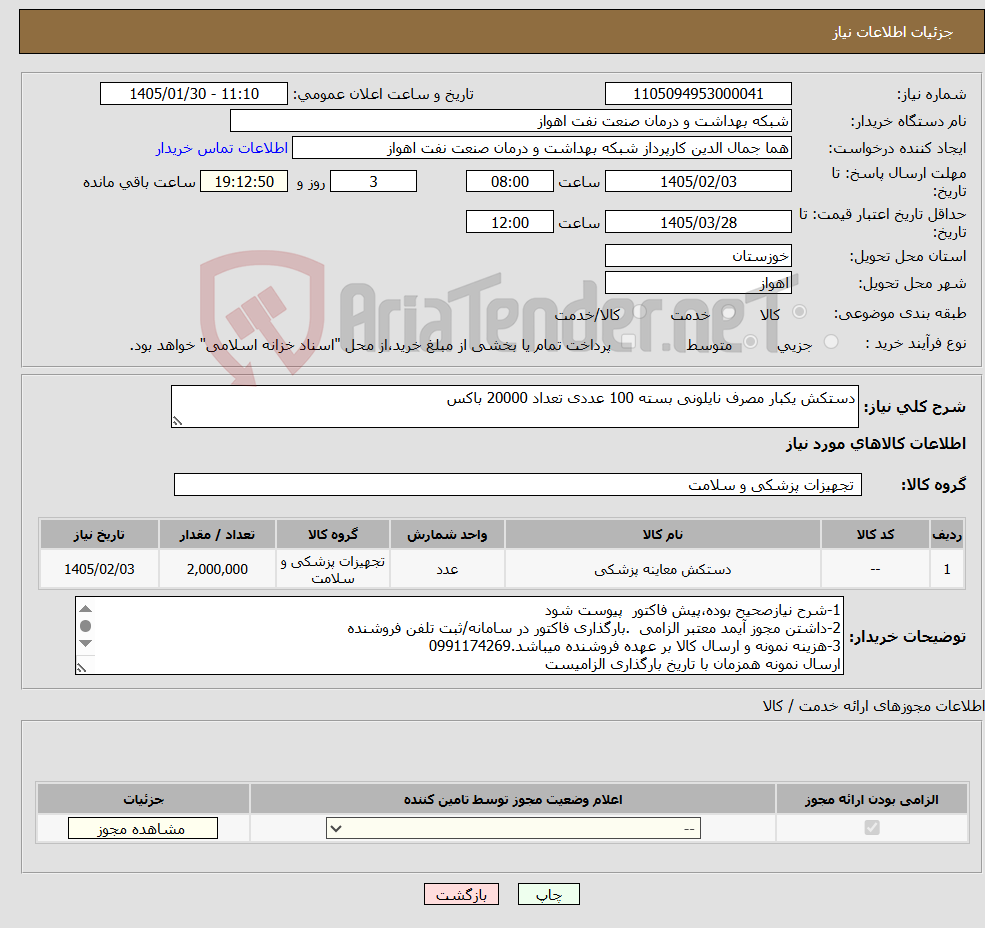This screenshot has height=928, width=985.
Task: Click the نام کالا column header
Action: tap(662, 534)
